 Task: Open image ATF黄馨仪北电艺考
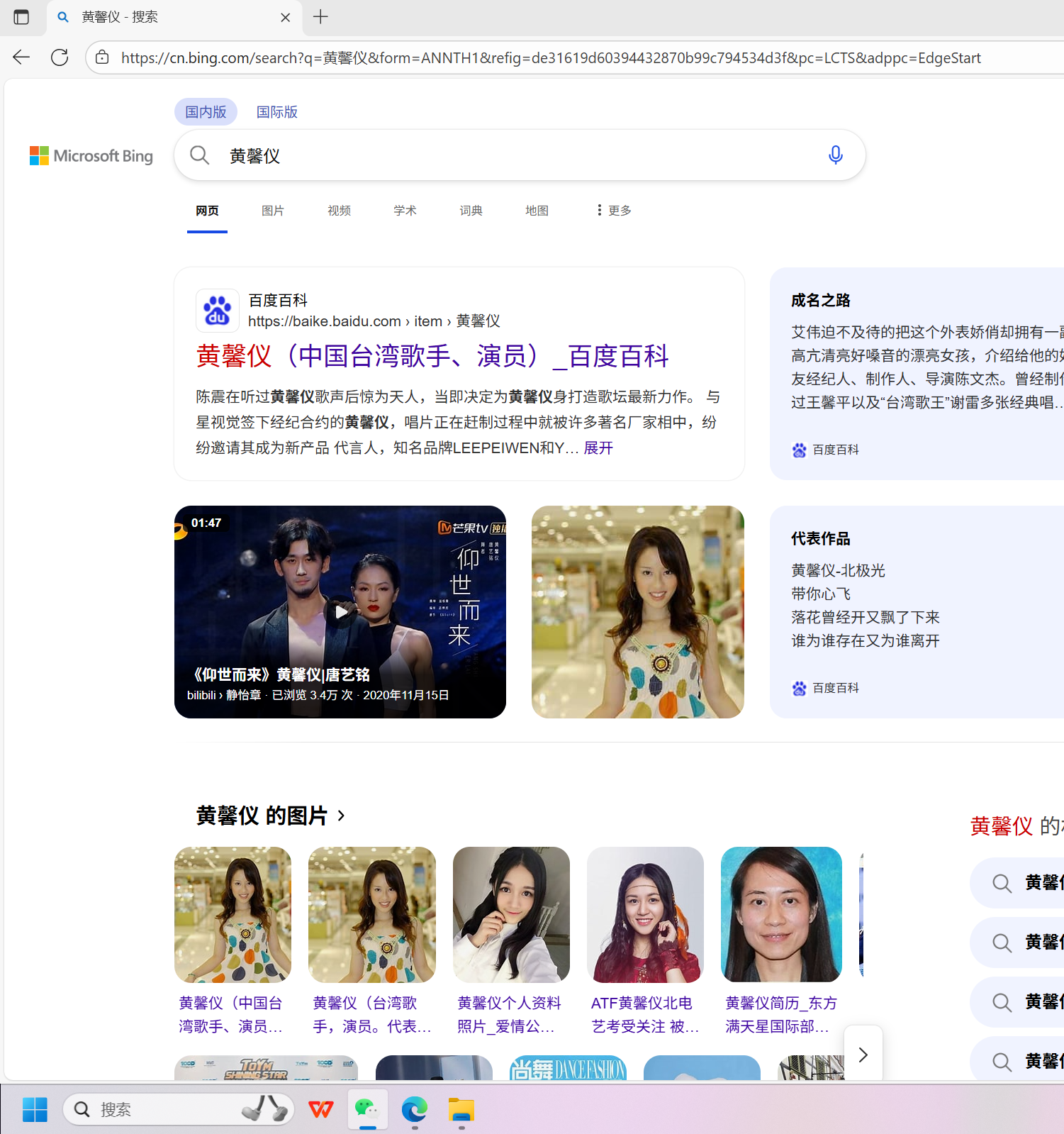pyautogui.click(x=645, y=914)
